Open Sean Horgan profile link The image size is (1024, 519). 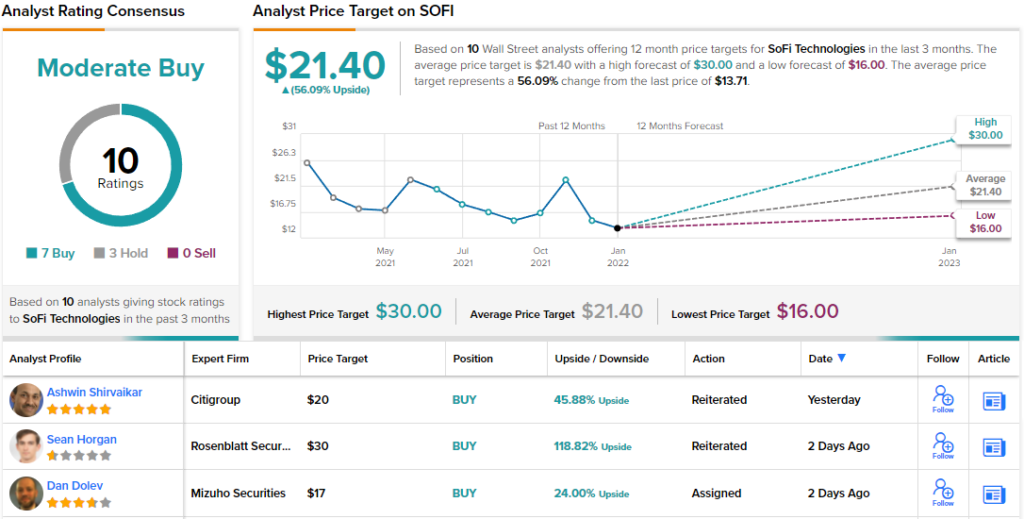81,439
